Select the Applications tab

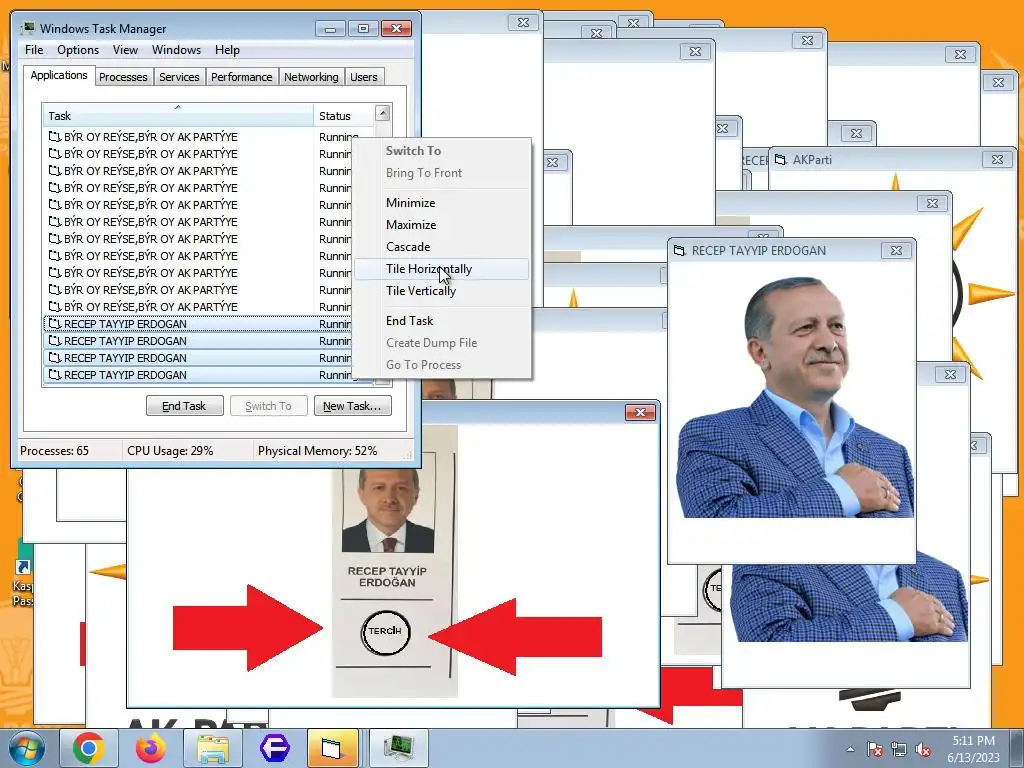pos(59,75)
